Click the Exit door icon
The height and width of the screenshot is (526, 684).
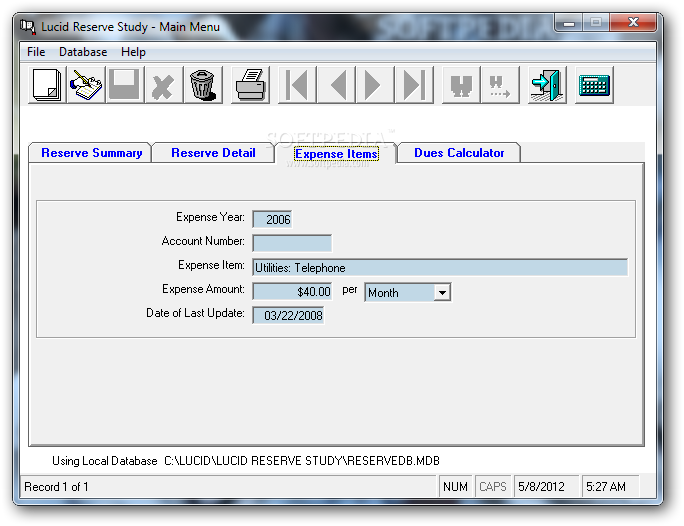point(547,85)
